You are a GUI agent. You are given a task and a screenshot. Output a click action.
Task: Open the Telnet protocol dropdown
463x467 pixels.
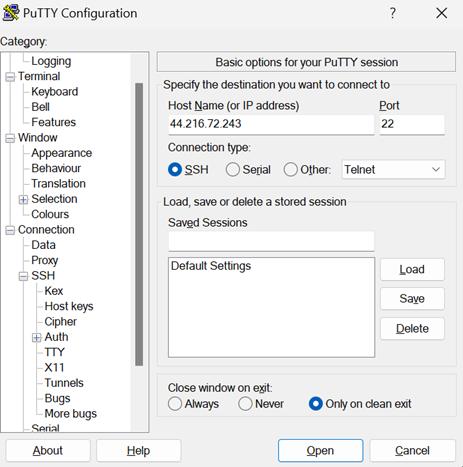(x=393, y=170)
